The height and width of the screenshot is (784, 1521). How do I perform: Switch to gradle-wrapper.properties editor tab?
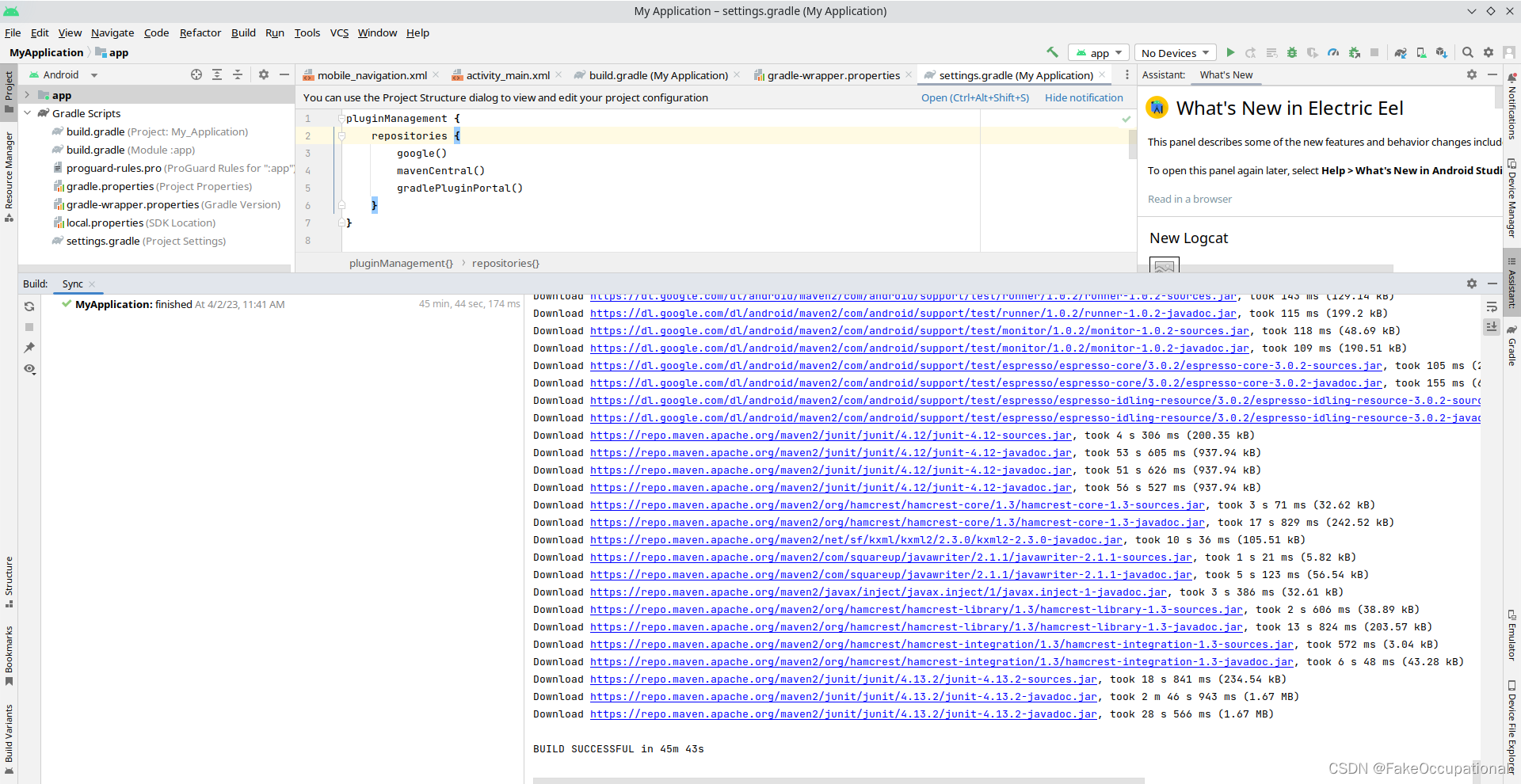833,75
